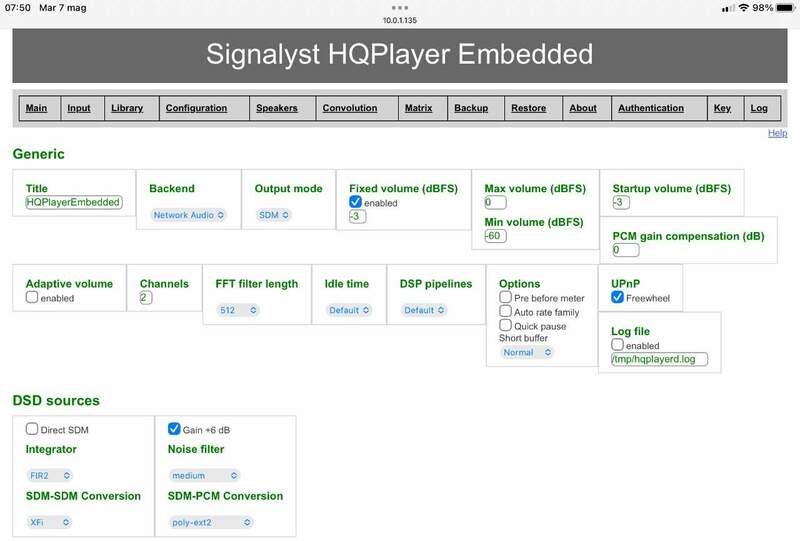
Task: Open the Backend Network Audio dropdown
Action: click(x=188, y=215)
